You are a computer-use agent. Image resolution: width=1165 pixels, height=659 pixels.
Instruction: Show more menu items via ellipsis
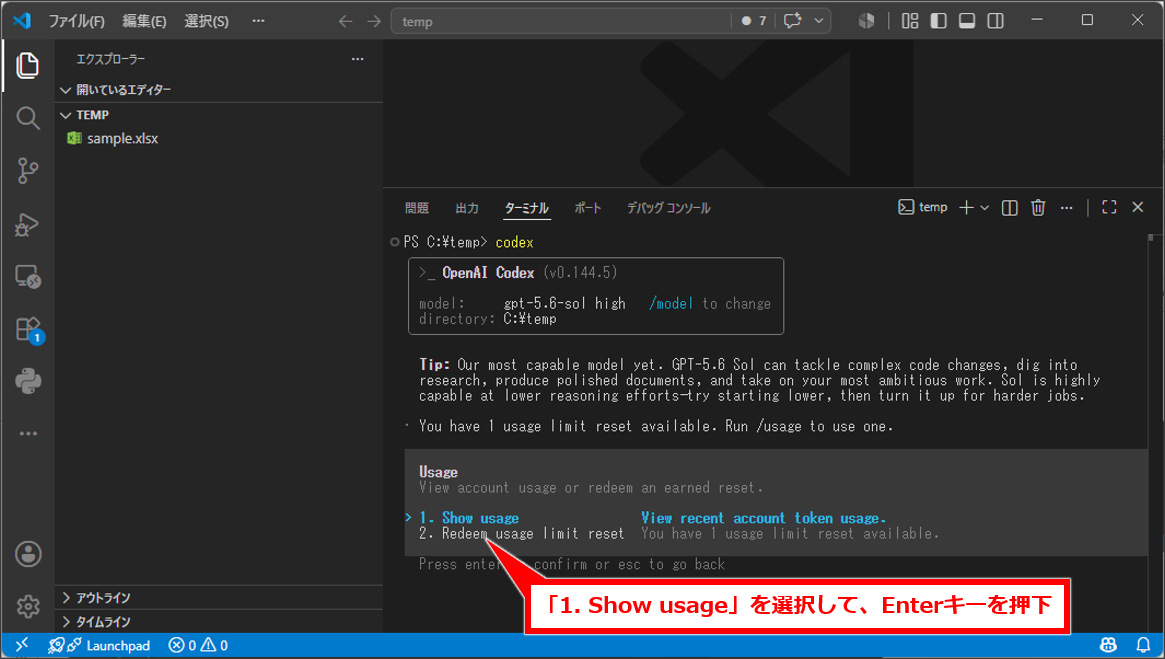tap(258, 21)
